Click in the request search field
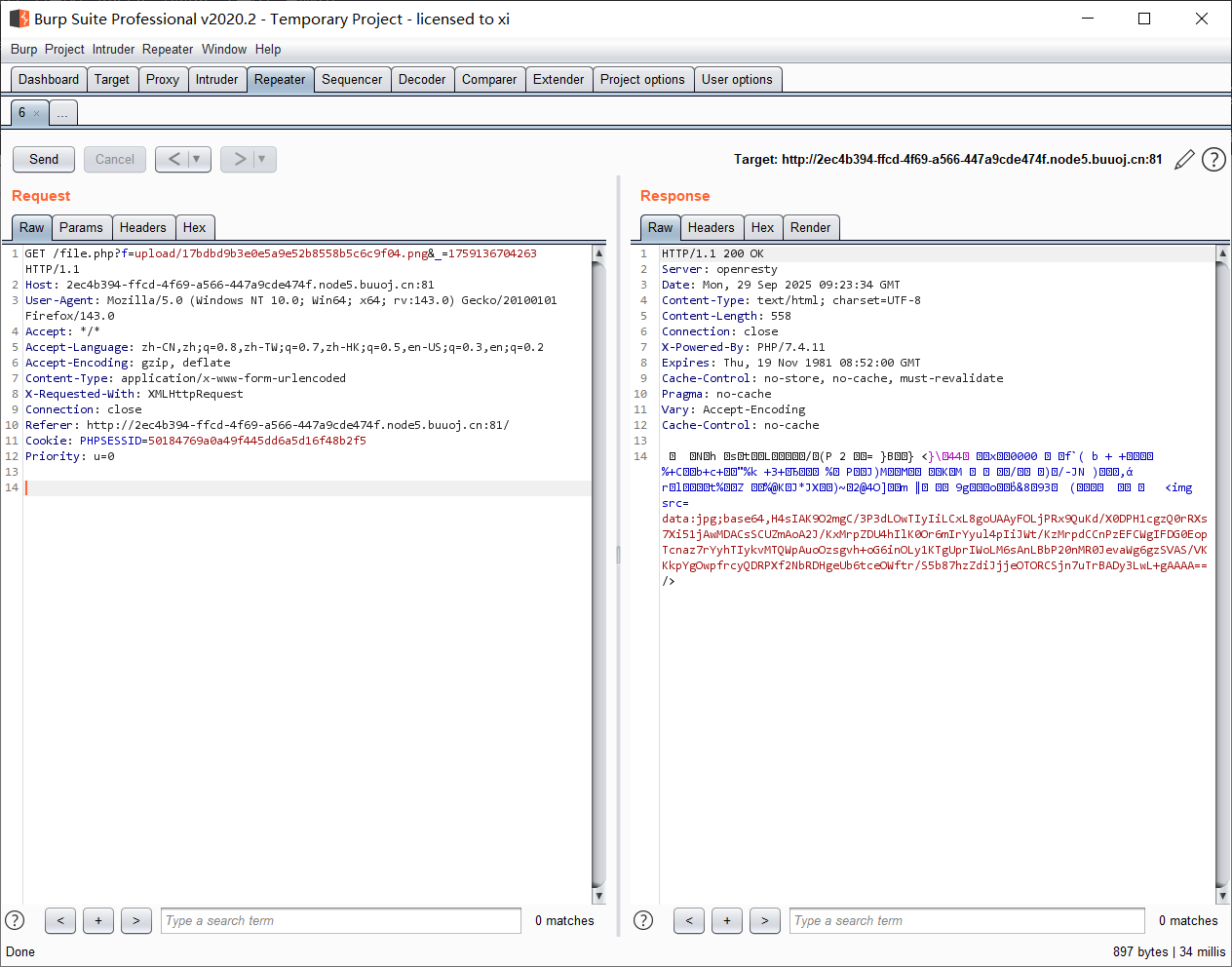This screenshot has width=1232, height=967. (341, 920)
